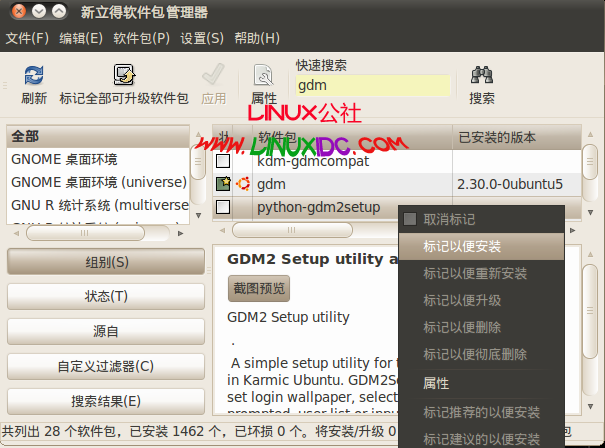This screenshot has width=605, height=448.
Task: Click description pane scroll-down arrow
Action: point(590,406)
